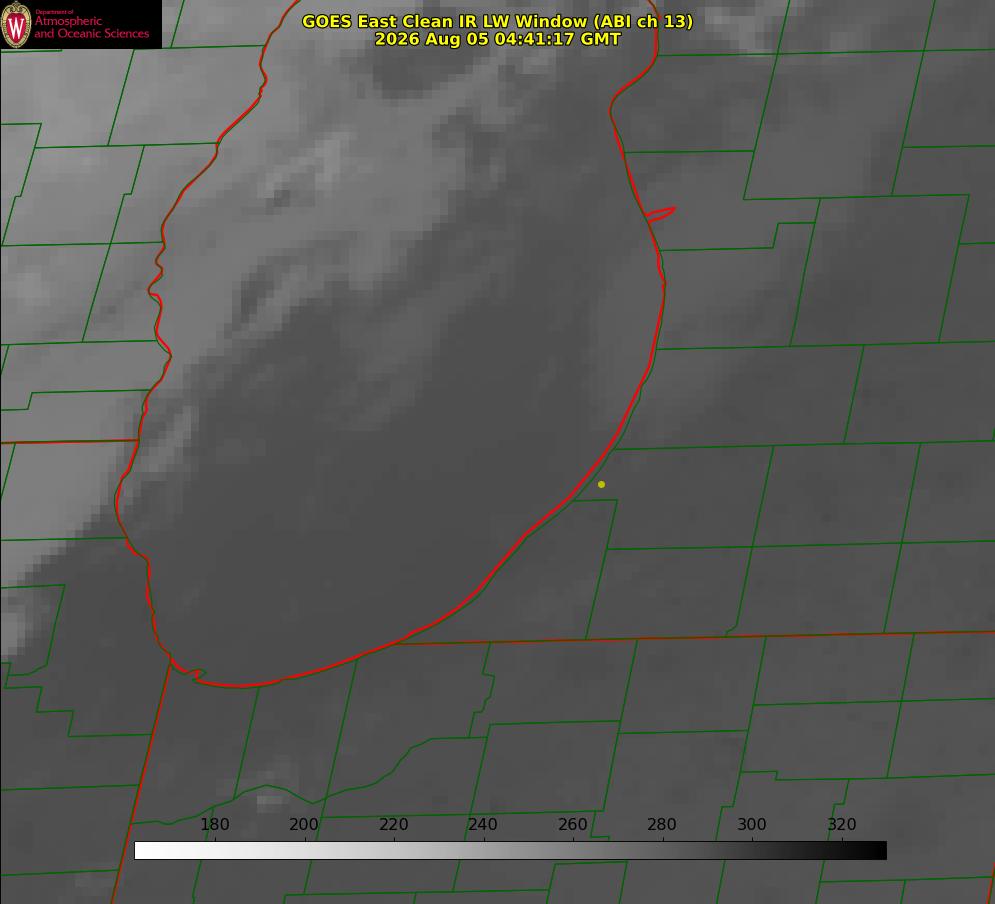Click the 300 label on the colorbar
995x904 pixels.
(752, 824)
